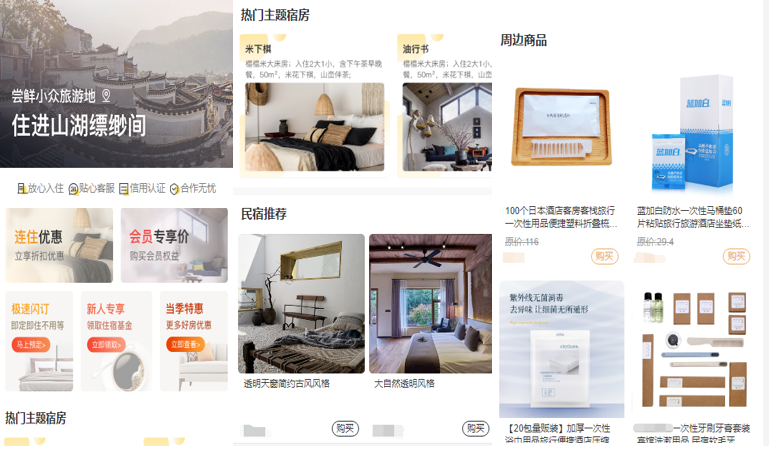Click 购买 under 大自然透明风格 listing
The image size is (769, 454).
(476, 429)
